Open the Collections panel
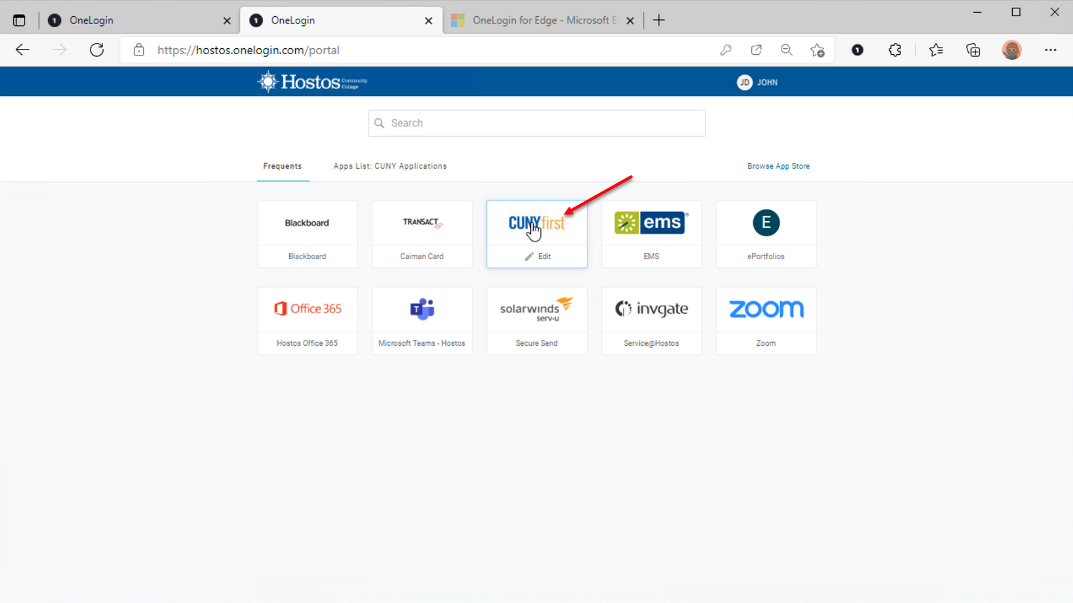The image size is (1073, 603). click(x=973, y=50)
